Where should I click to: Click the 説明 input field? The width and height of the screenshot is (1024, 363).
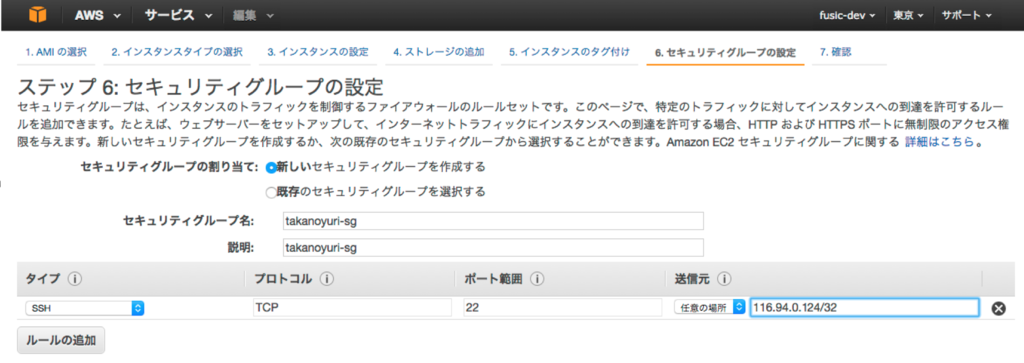click(x=492, y=247)
